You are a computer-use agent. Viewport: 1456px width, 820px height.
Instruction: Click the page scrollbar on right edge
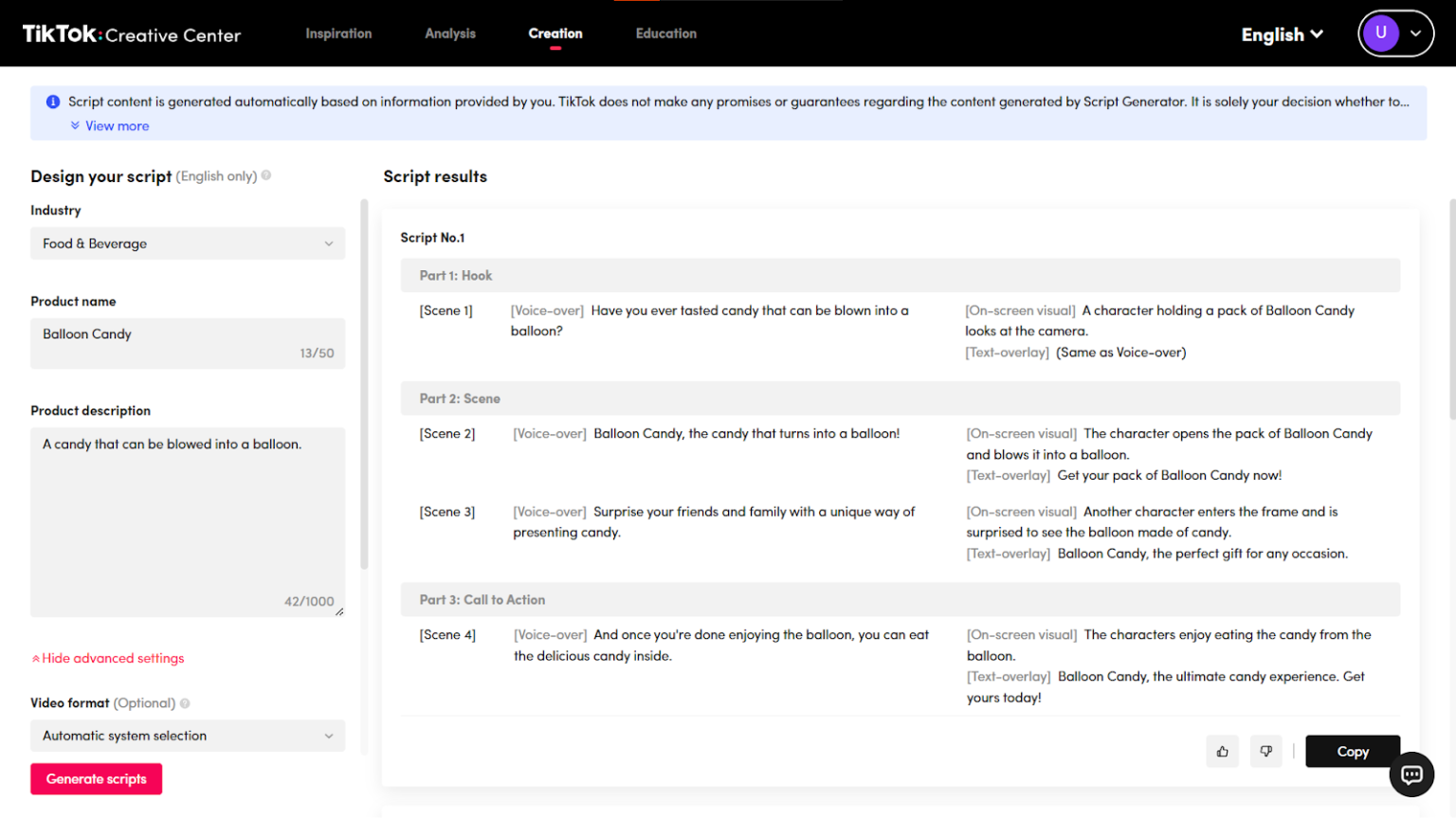coord(1452,308)
